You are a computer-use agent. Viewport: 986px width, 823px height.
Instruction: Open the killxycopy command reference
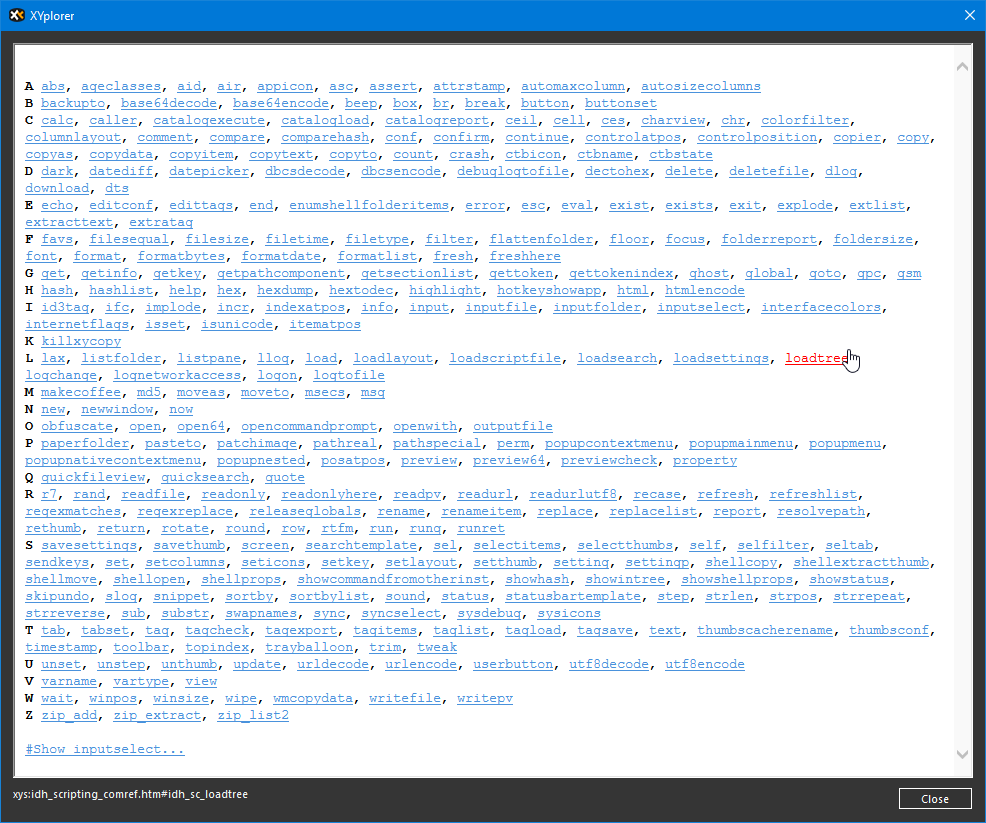point(81,340)
